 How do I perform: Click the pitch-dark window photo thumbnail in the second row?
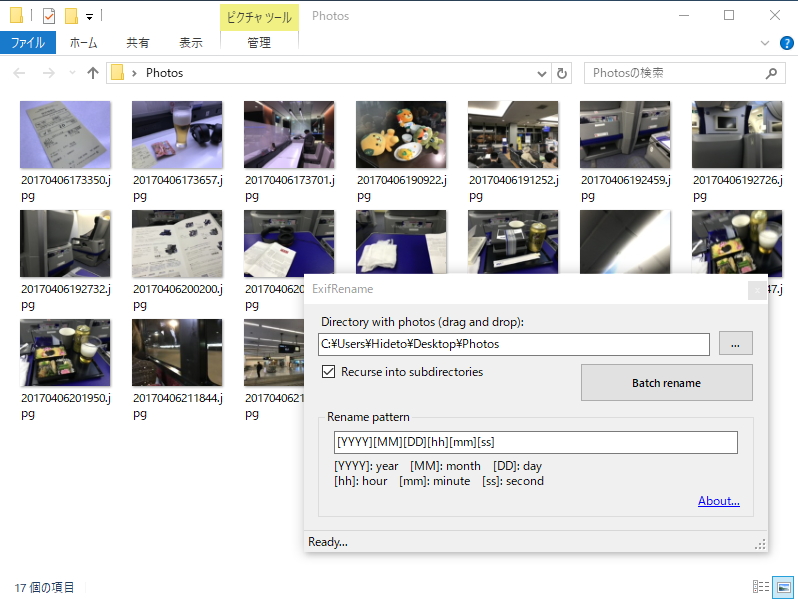(625, 242)
